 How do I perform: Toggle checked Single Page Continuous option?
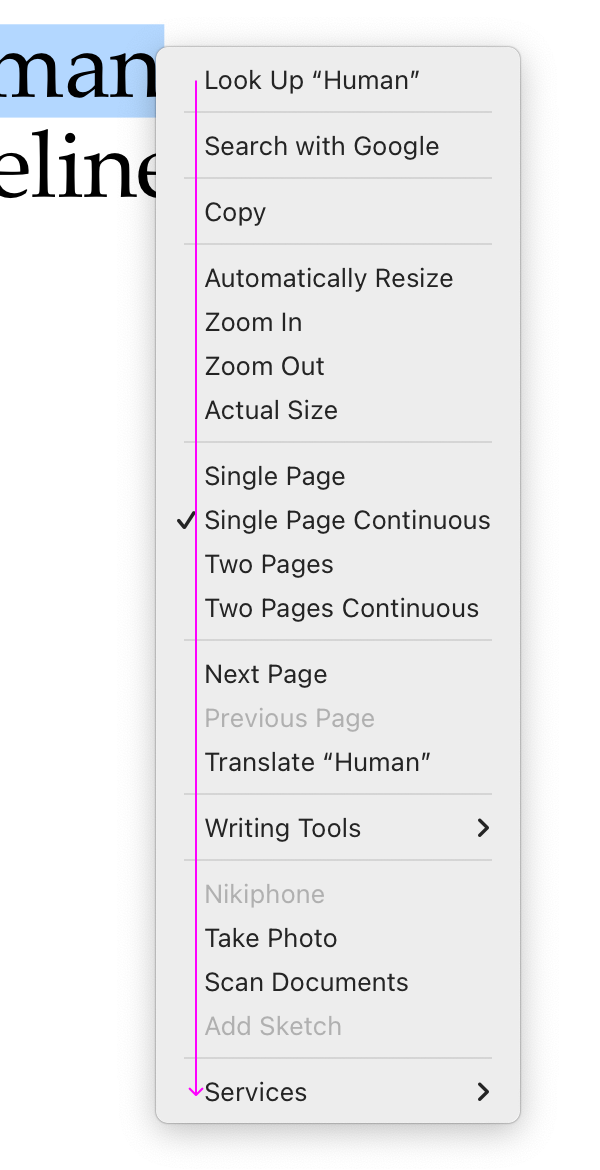click(x=347, y=521)
